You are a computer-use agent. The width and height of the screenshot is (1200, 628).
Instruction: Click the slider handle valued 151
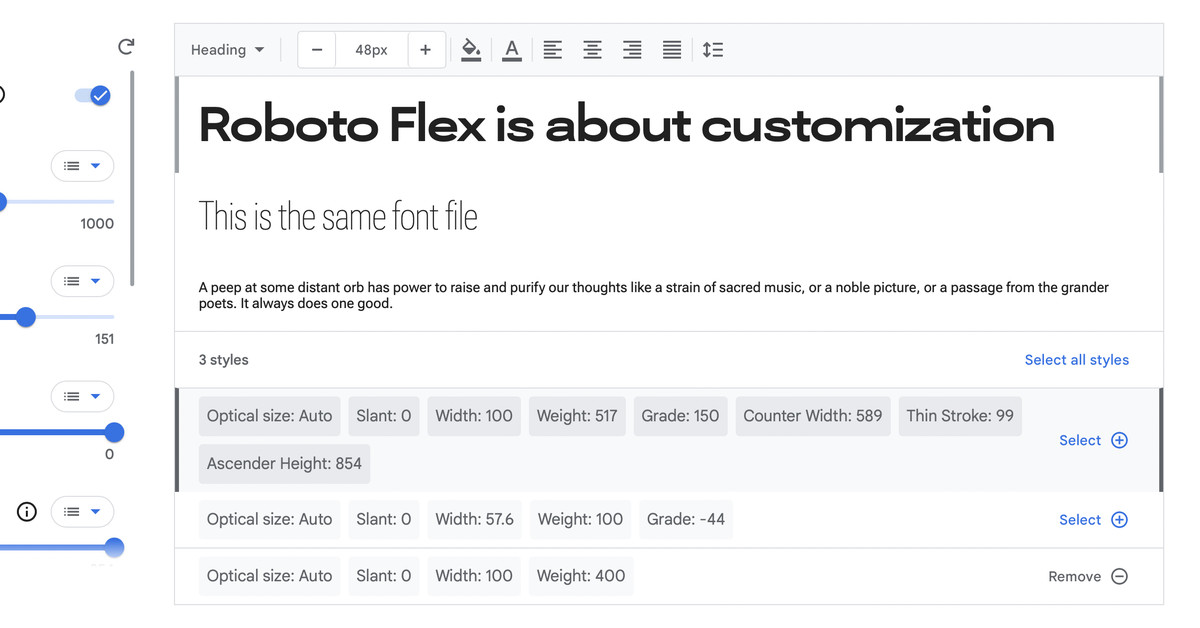point(26,317)
